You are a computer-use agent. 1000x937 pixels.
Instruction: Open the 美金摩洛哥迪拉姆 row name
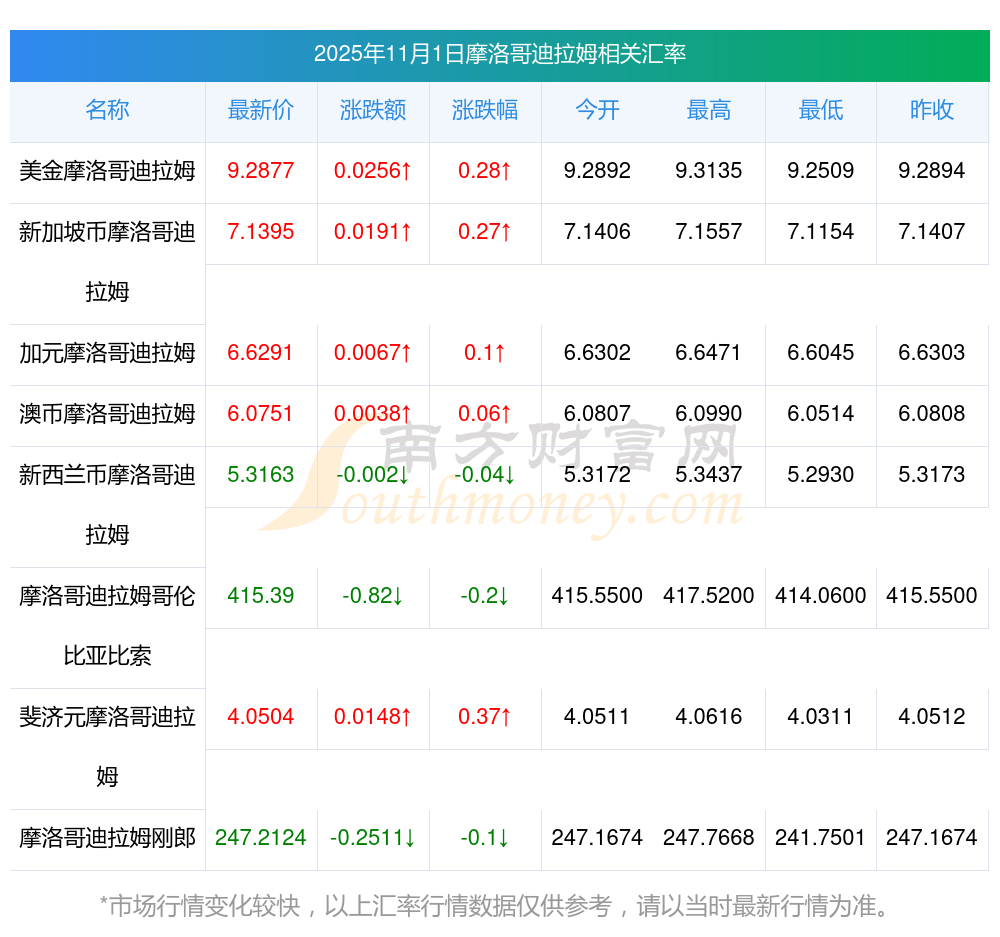click(x=107, y=171)
